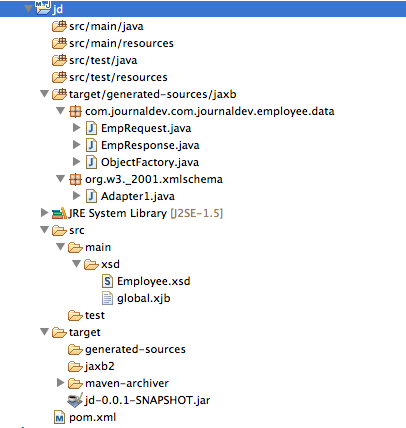406x428 pixels.
Task: Click the org.w3._2001.xmlschema package icon
Action: pos(75,179)
